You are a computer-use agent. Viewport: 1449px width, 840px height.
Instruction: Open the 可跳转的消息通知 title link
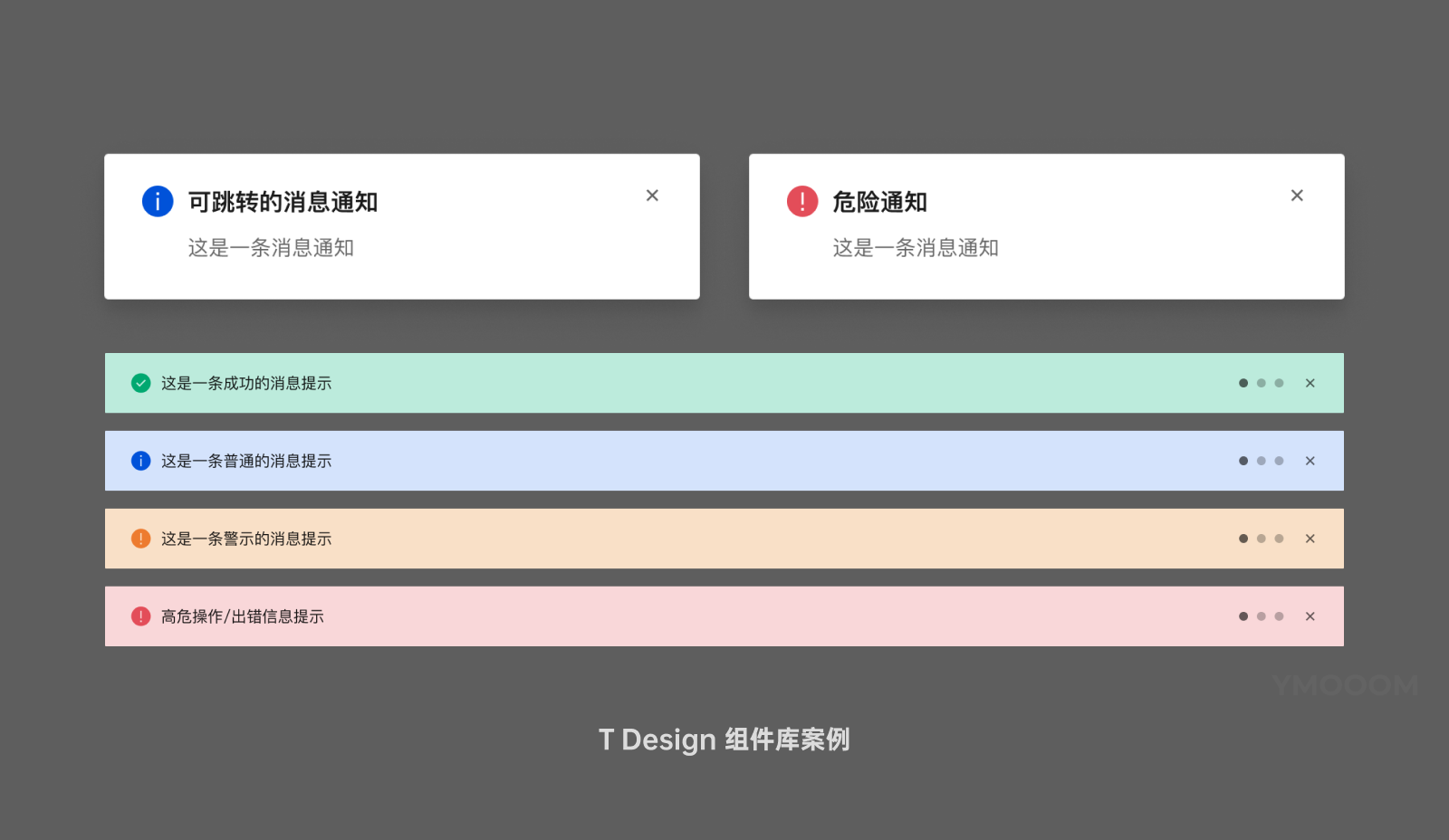282,202
